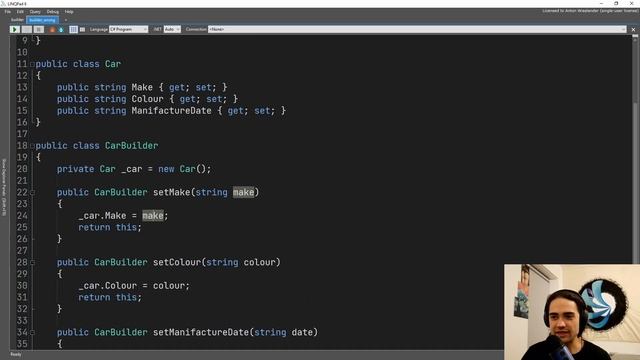
Task: Switch to rich text grid results view
Action: pyautogui.click(x=73, y=29)
